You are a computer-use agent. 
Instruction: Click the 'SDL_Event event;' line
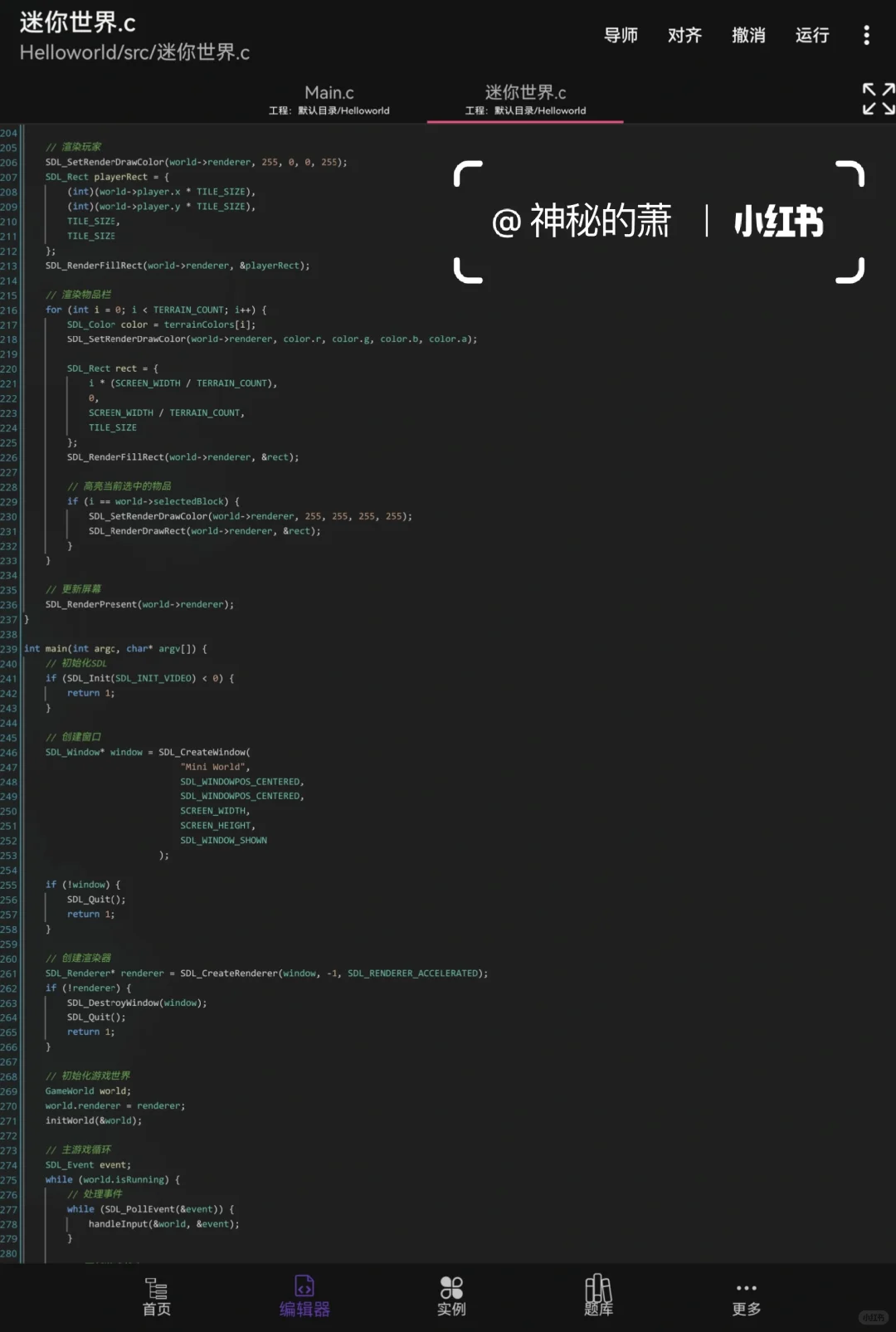[x=88, y=1165]
